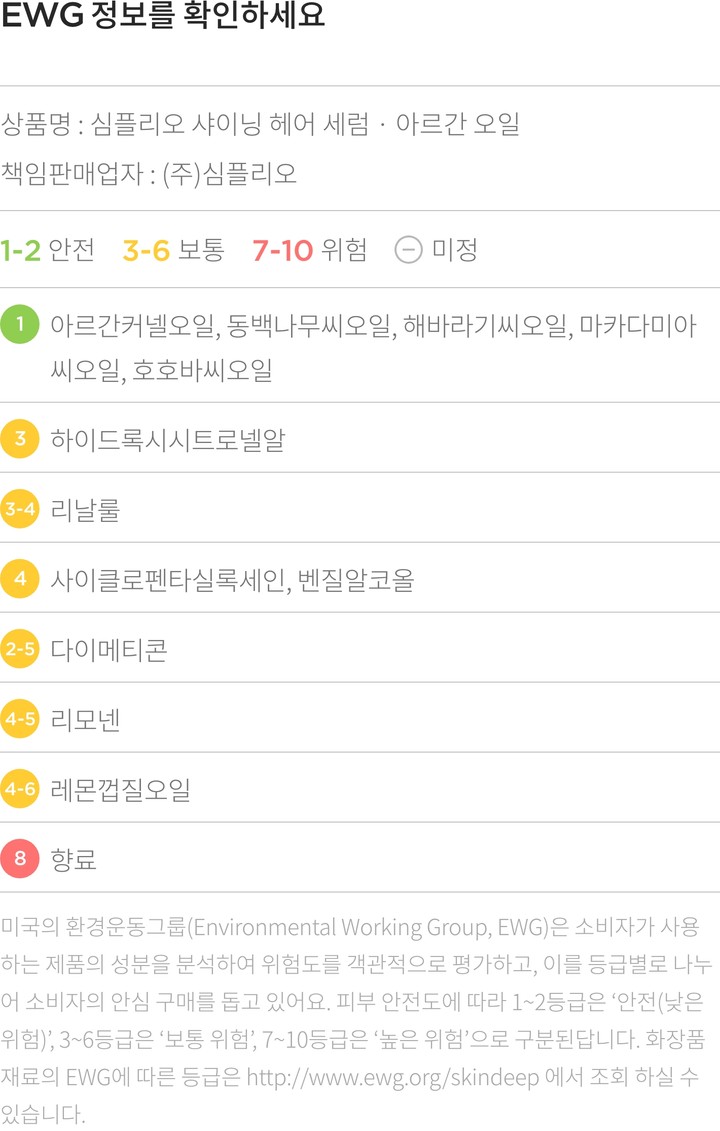Select the 레몬껍질오일 ingredient text
720x1131 pixels.
pyautogui.click(x=120, y=790)
